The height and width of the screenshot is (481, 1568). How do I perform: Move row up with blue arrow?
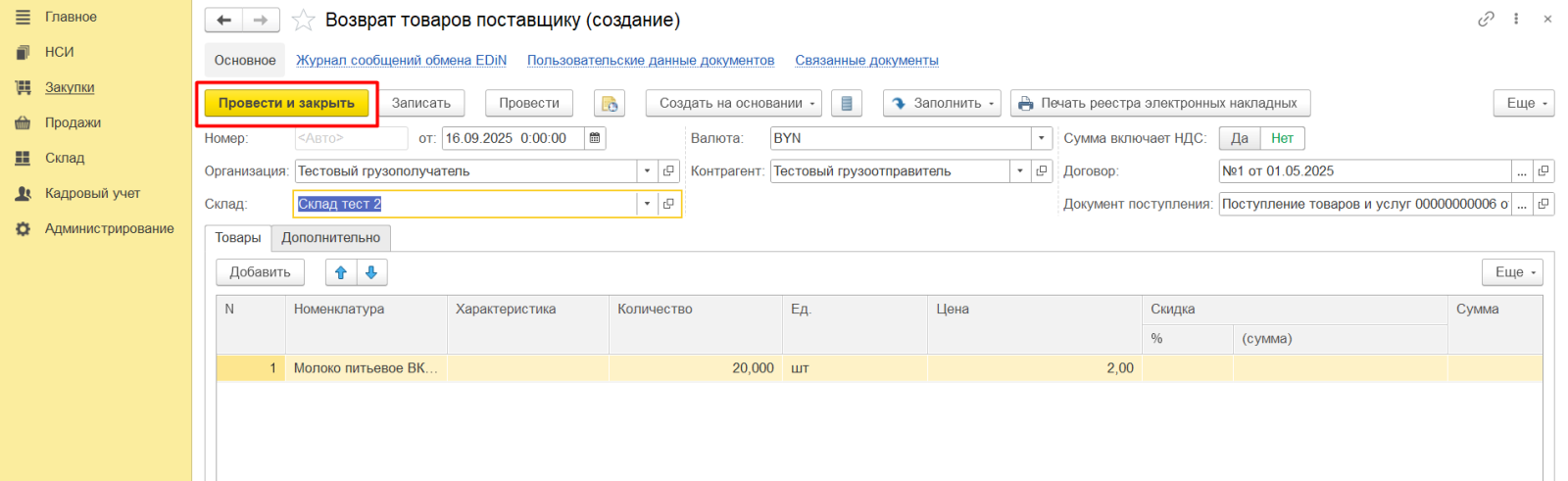(x=341, y=272)
